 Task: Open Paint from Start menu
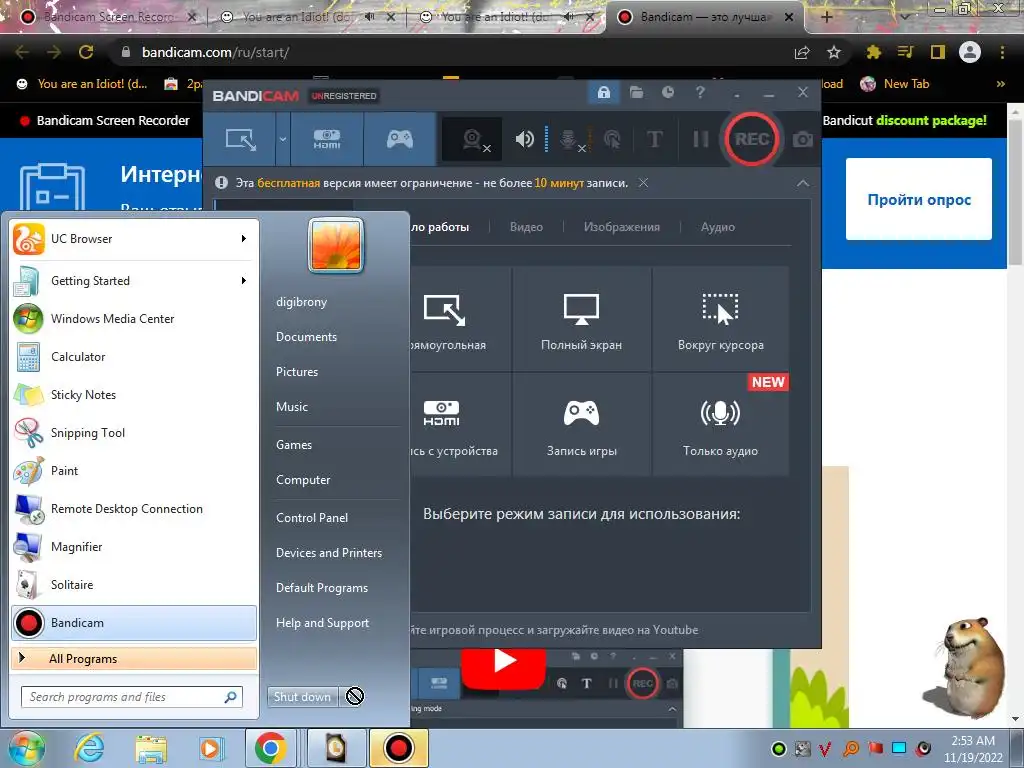pyautogui.click(x=133, y=470)
